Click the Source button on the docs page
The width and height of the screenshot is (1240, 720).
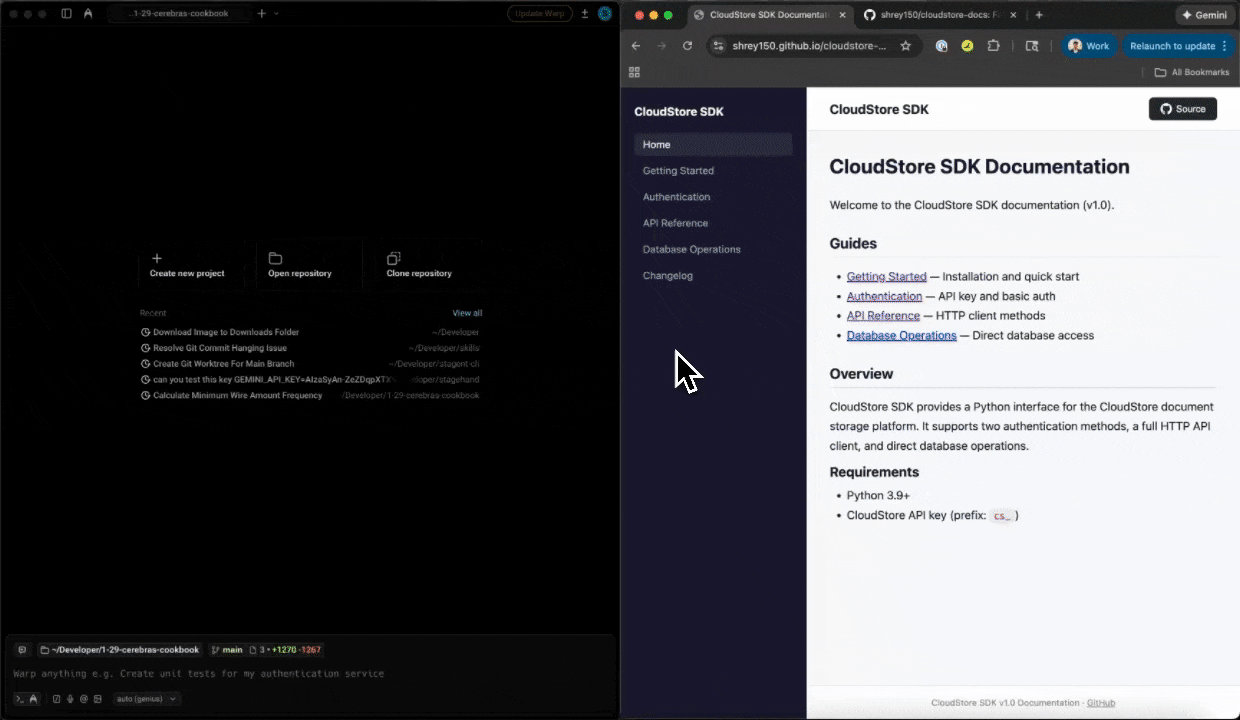point(1182,109)
